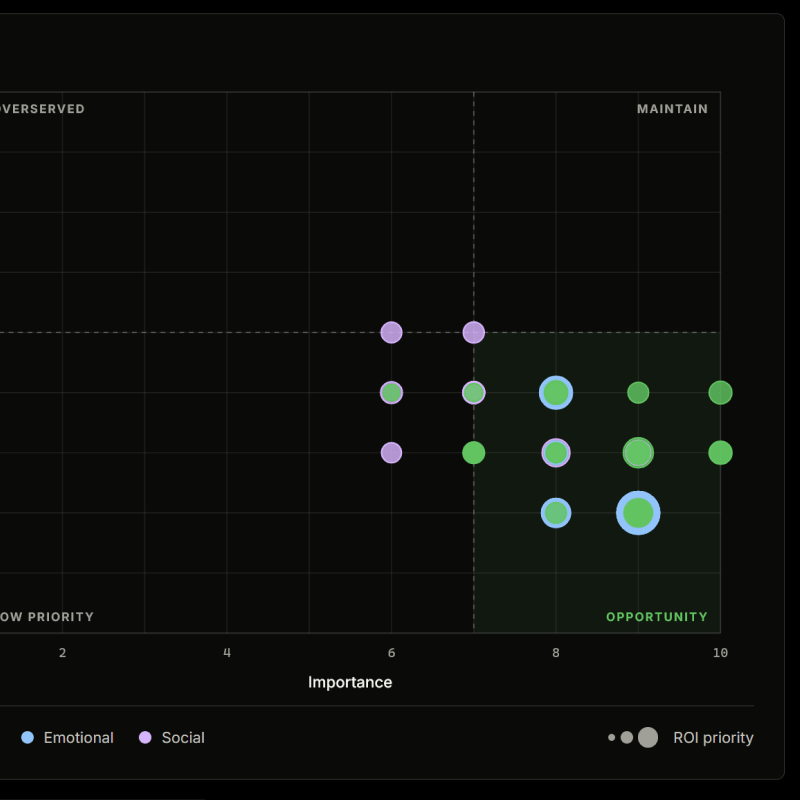The height and width of the screenshot is (800, 800).
Task: Click the largest blue-ringed bubble at importance 9
Action: (638, 513)
